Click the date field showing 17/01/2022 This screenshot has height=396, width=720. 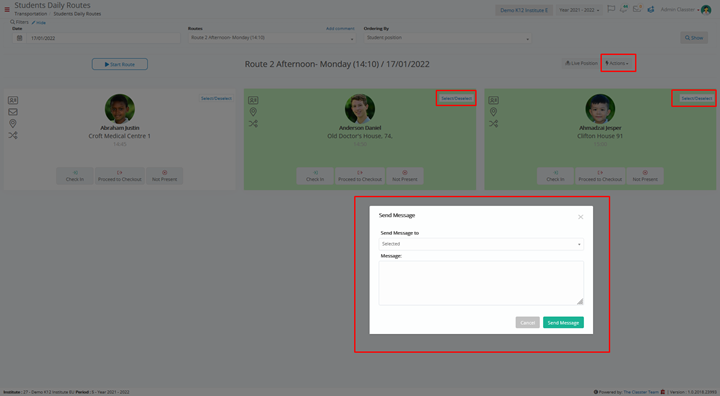103,38
